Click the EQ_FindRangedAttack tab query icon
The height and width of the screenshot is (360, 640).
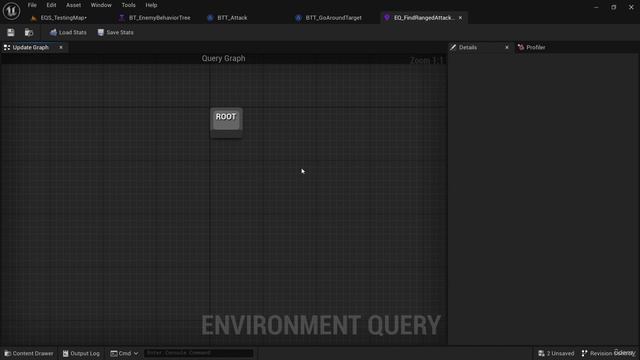(387, 18)
